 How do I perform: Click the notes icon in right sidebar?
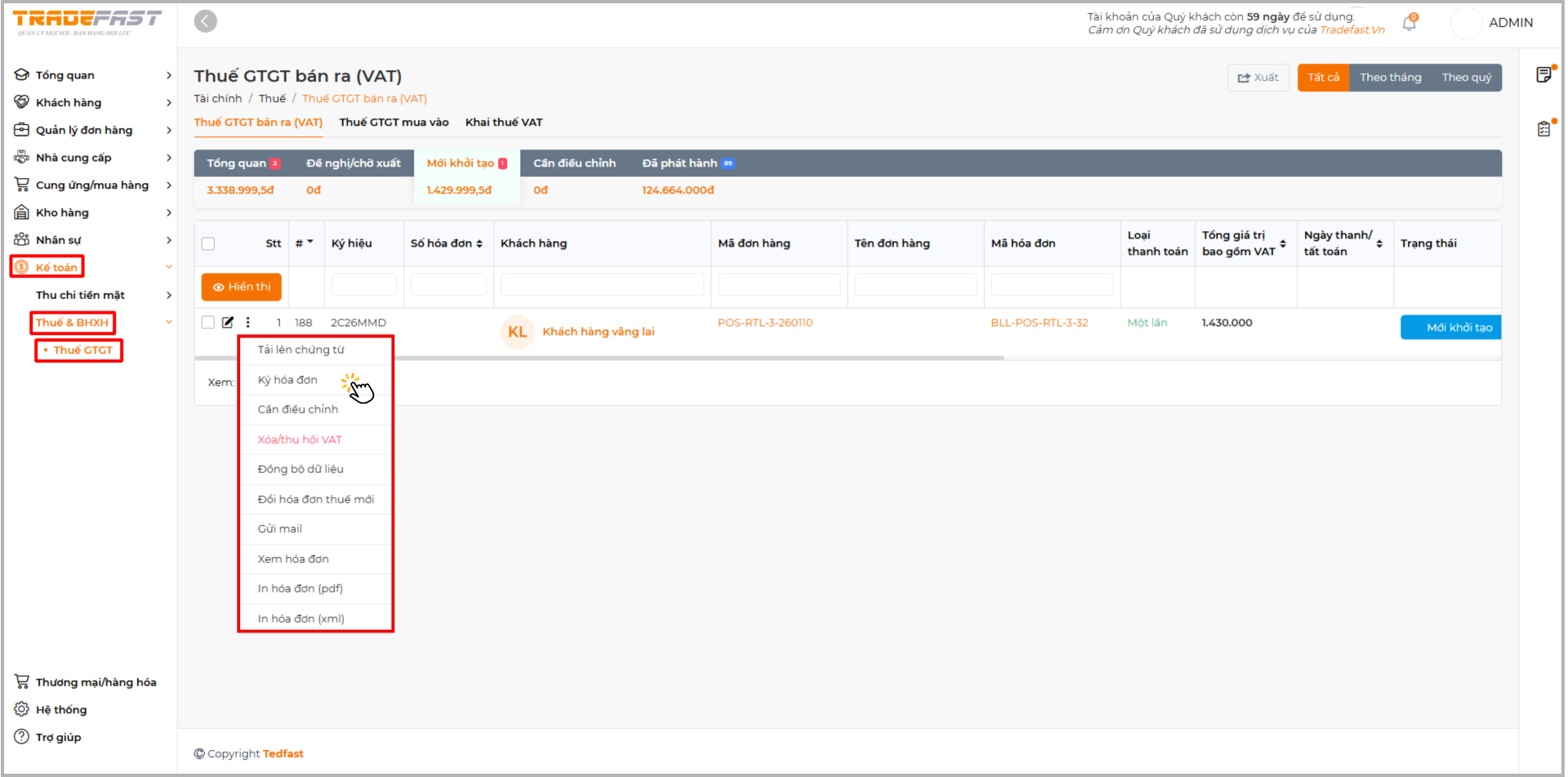1543,75
